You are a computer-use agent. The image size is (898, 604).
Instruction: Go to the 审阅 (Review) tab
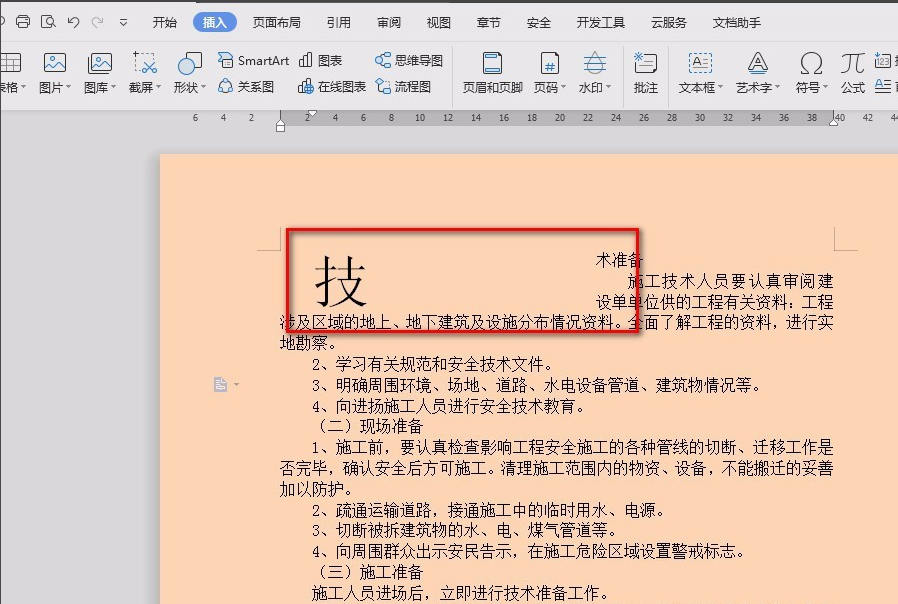(389, 22)
